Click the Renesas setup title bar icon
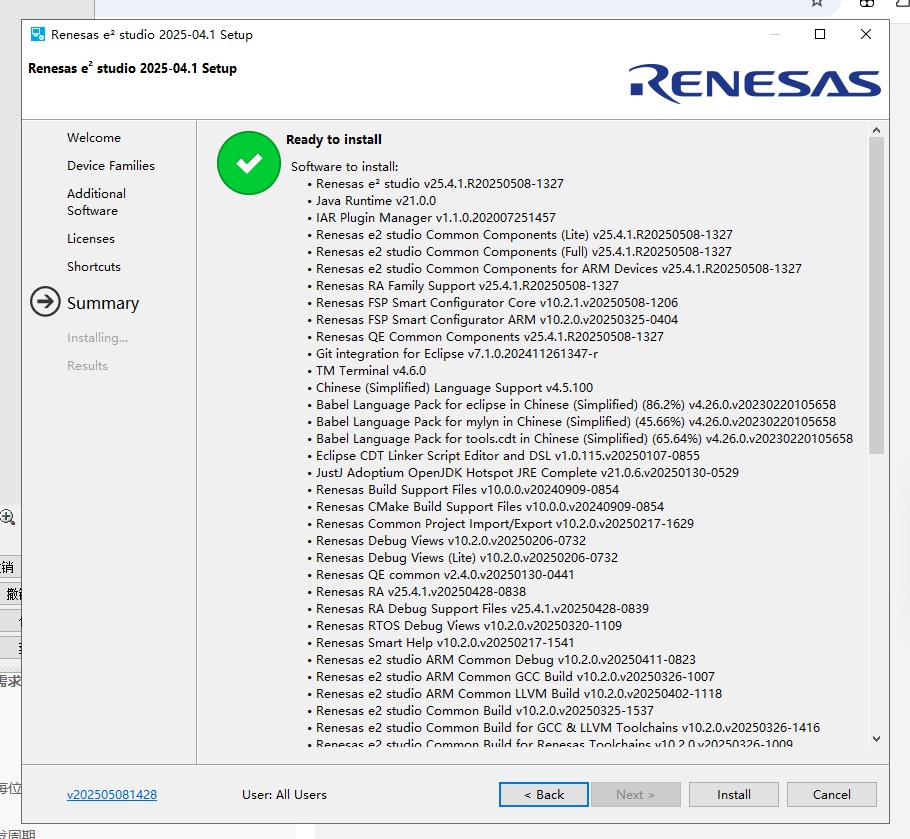 [38, 34]
